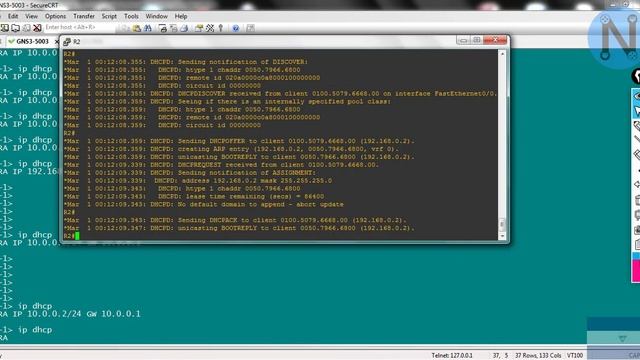Viewport: 640px width, 360px height.
Task: Click the R2 scrollbar down arrow
Action: coord(502,236)
